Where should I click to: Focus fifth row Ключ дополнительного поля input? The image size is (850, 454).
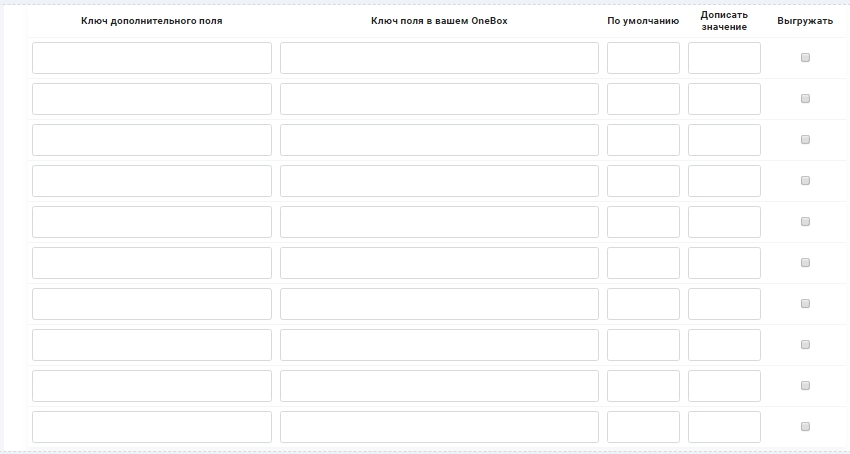pyautogui.click(x=152, y=222)
